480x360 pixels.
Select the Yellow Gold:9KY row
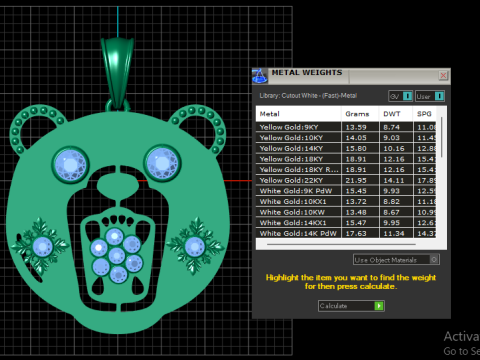tap(346, 127)
